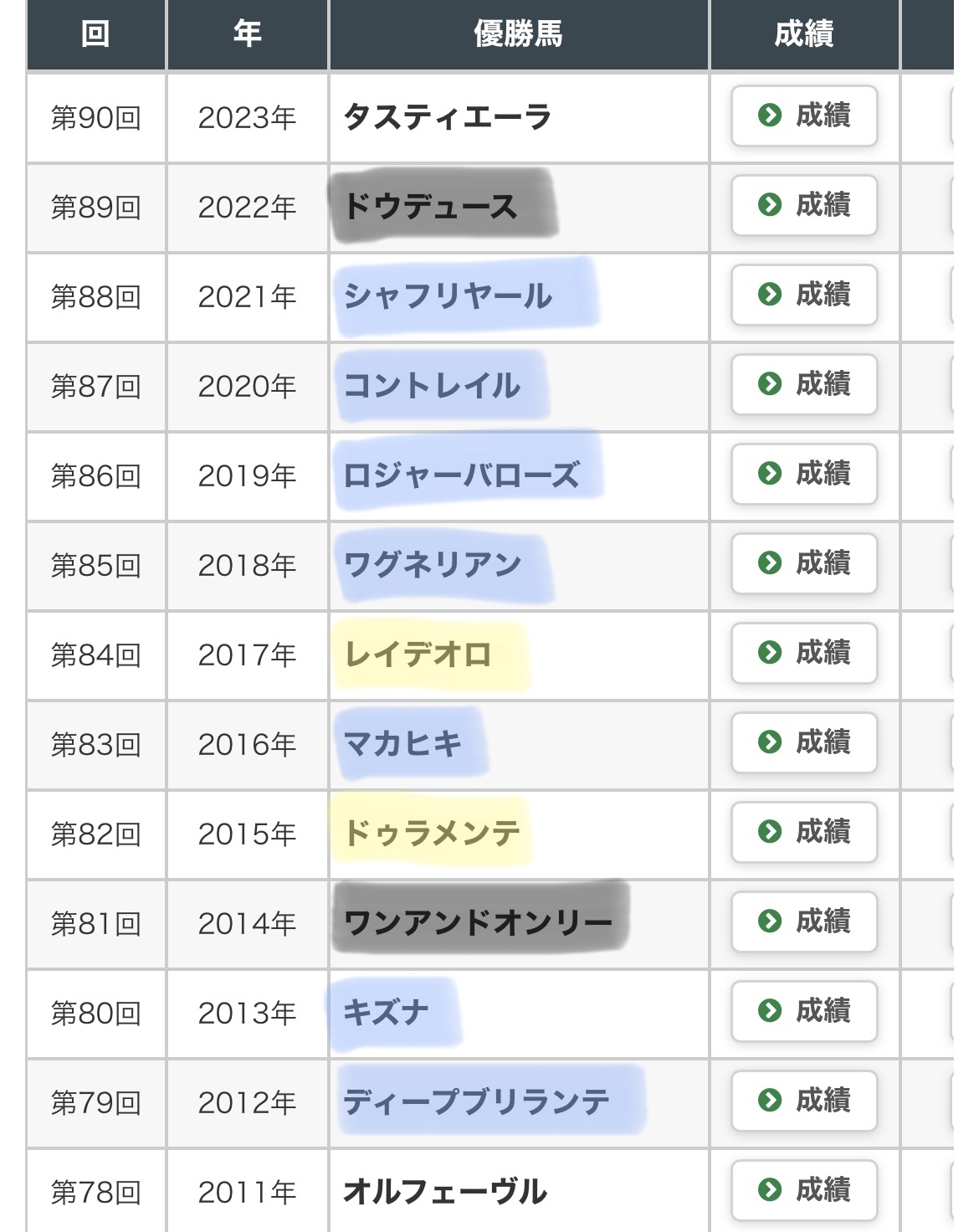Viewport: 979px width, 1232px height.
Task: Select the 回 column header
Action: 95,34
